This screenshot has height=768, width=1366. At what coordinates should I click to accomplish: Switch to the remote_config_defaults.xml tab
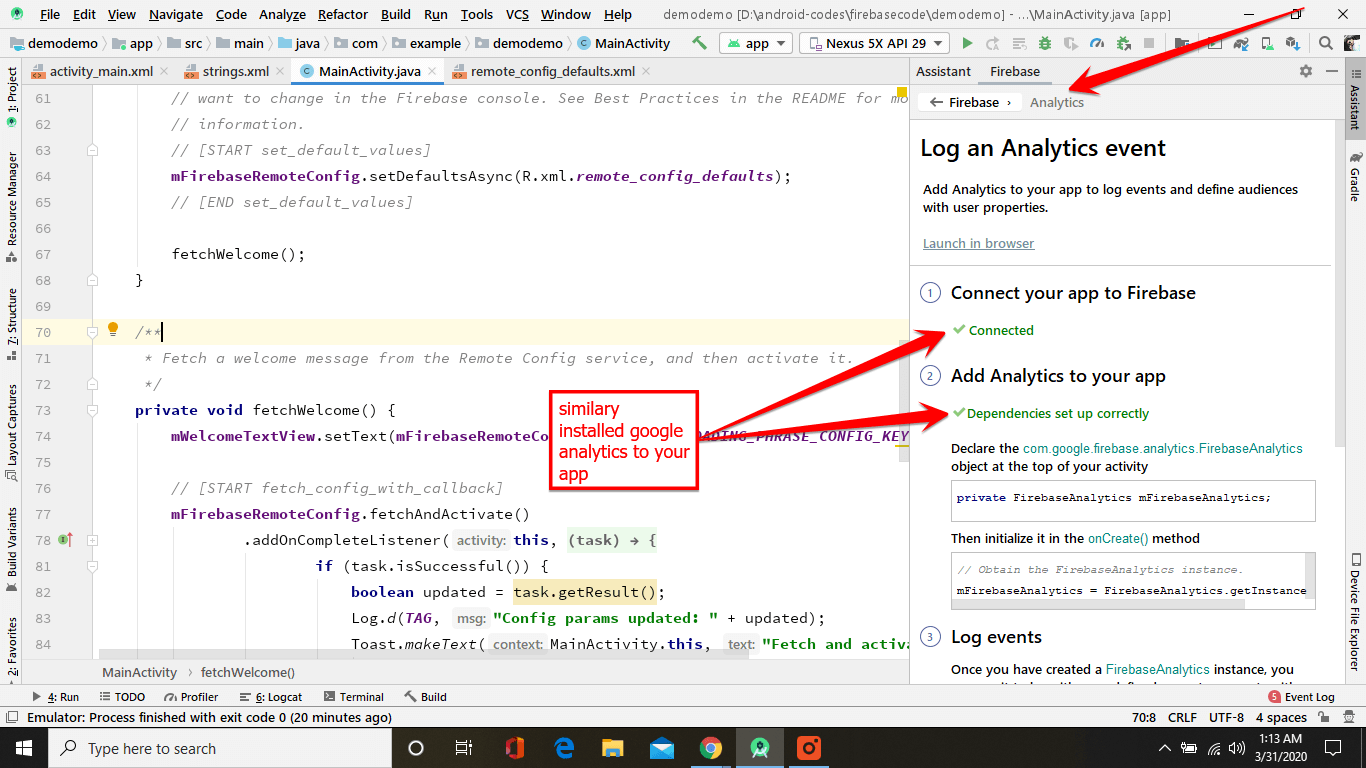coord(553,71)
